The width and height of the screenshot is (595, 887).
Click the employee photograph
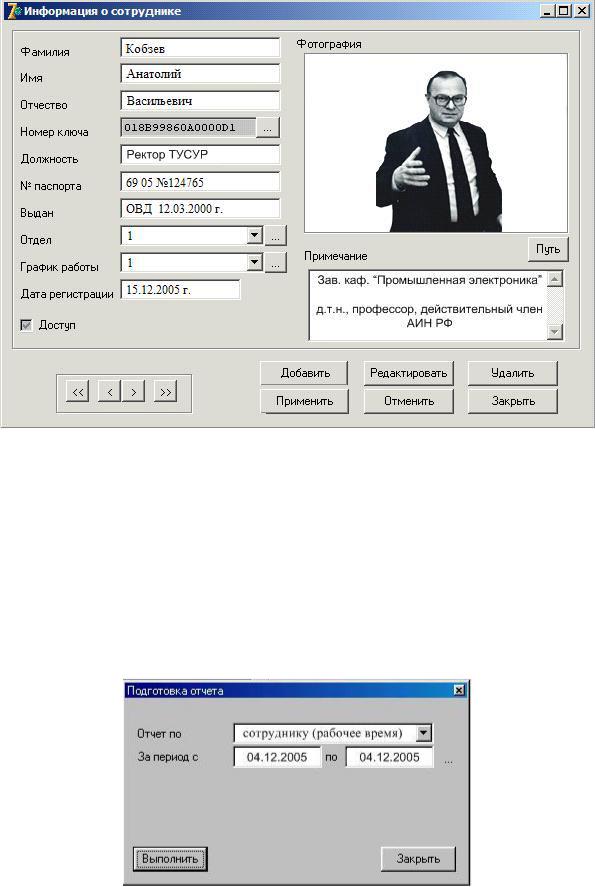click(x=436, y=143)
